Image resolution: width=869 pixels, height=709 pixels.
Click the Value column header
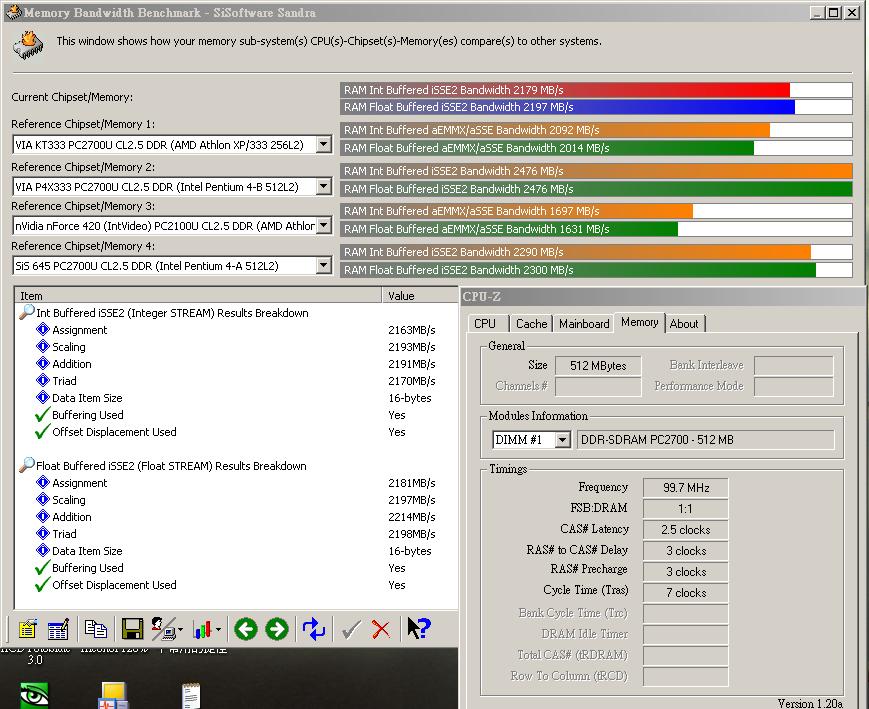(420, 295)
